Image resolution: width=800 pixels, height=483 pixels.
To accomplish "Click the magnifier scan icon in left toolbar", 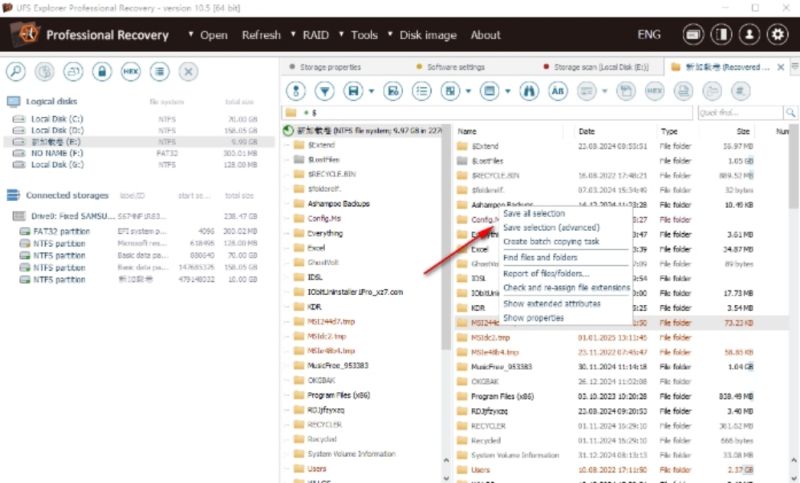I will [16, 71].
